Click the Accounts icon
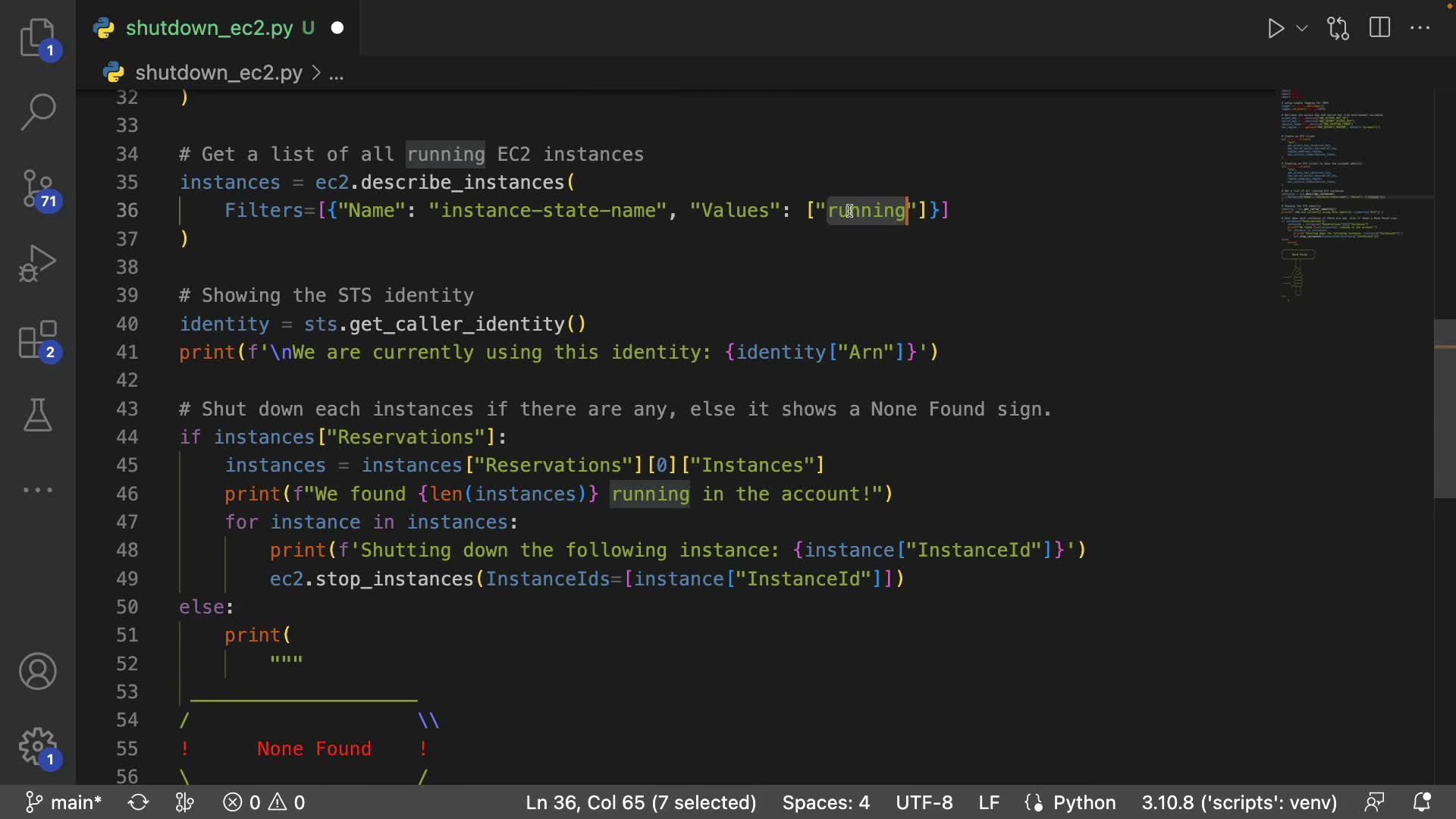Image resolution: width=1456 pixels, height=819 pixels. point(37,671)
